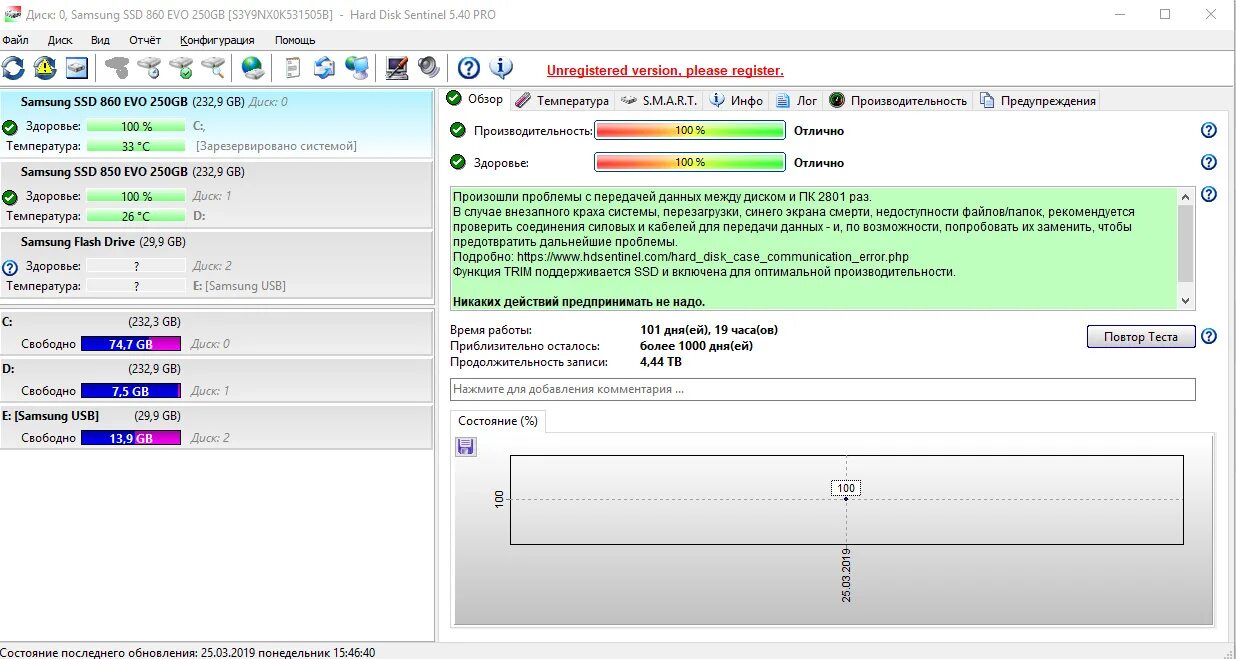This screenshot has height=659, width=1236.
Task: Open the Файл menu
Action: click(15, 40)
